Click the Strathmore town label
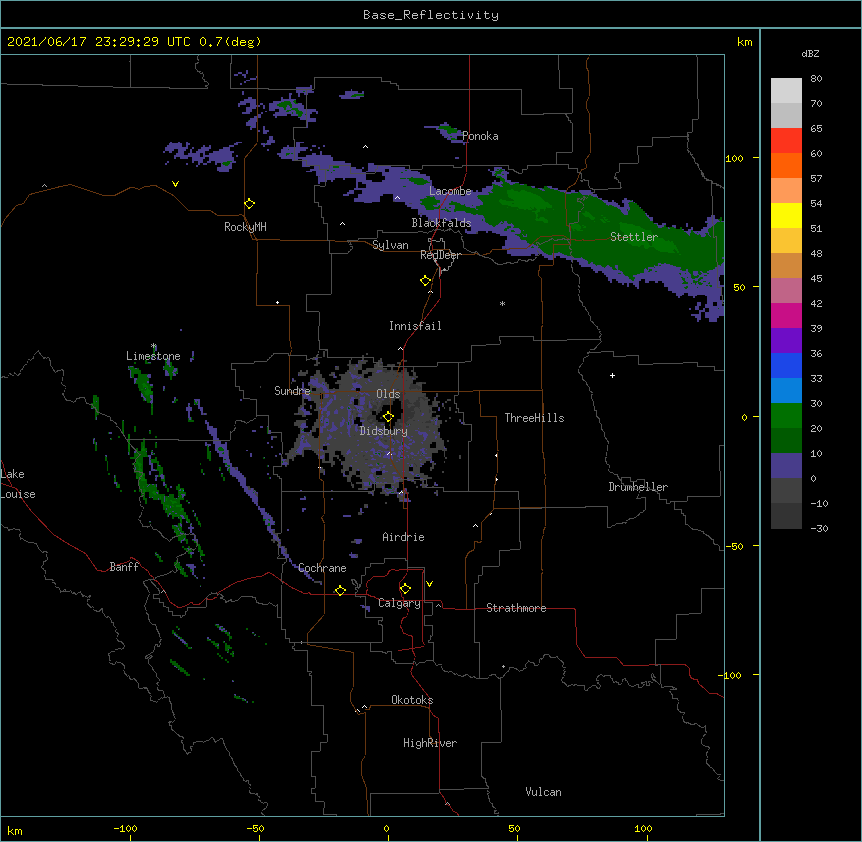Screen dimensions: 862x842 [516, 608]
